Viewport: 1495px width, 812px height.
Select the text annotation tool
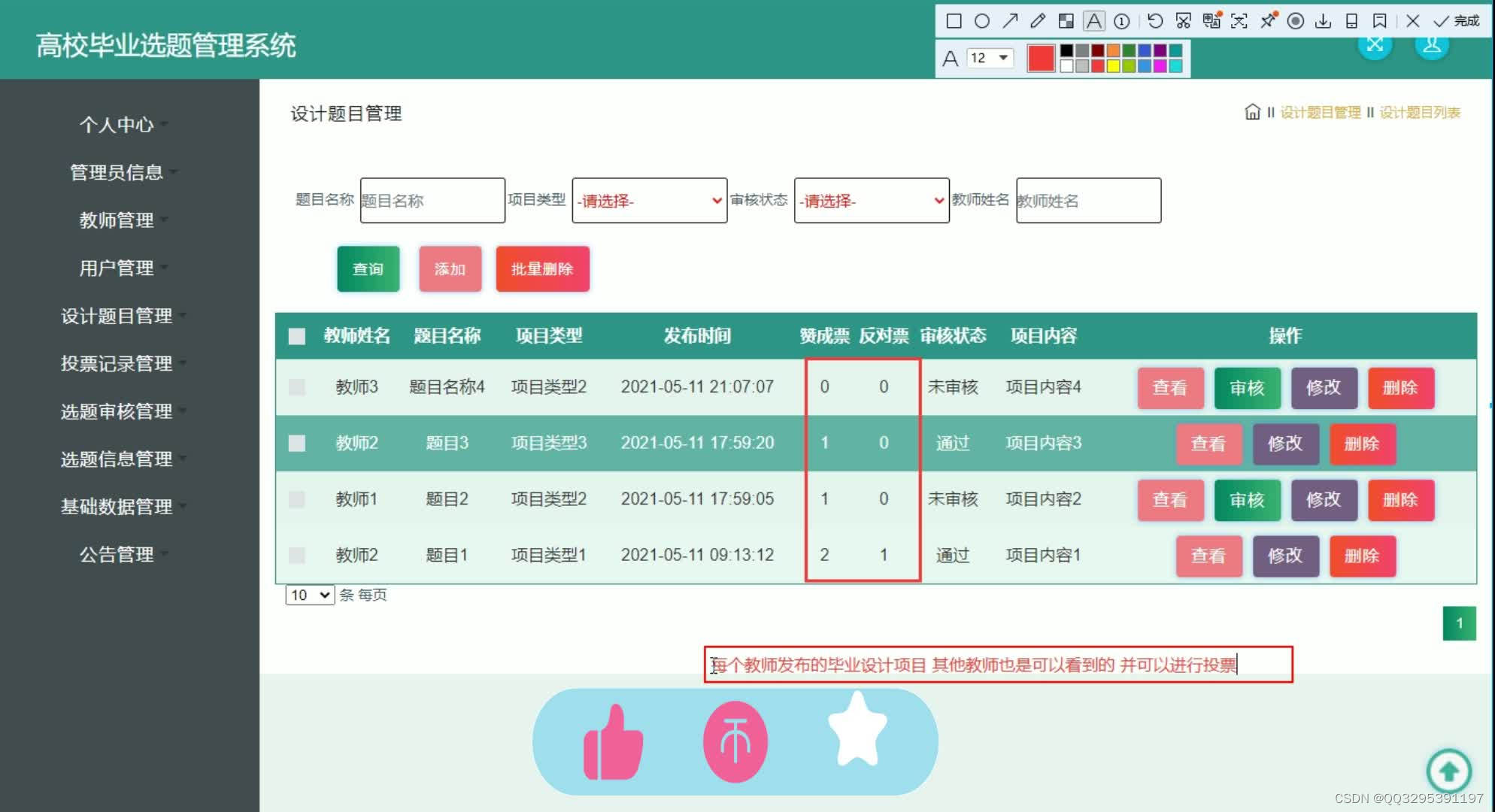point(1094,21)
